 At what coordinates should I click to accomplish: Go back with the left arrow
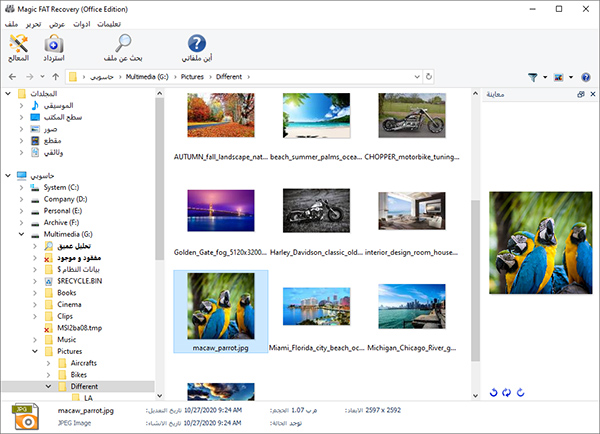[12, 77]
